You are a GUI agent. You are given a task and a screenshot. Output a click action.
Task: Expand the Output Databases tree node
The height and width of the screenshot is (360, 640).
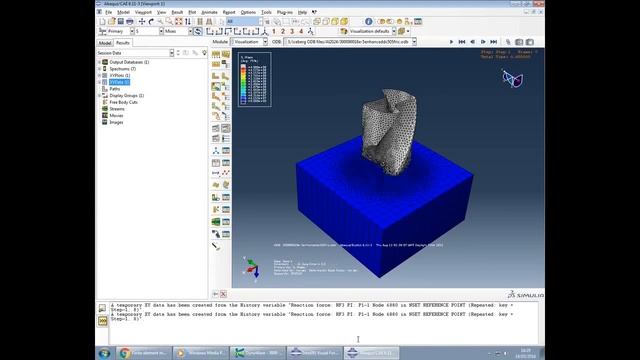tap(99, 62)
